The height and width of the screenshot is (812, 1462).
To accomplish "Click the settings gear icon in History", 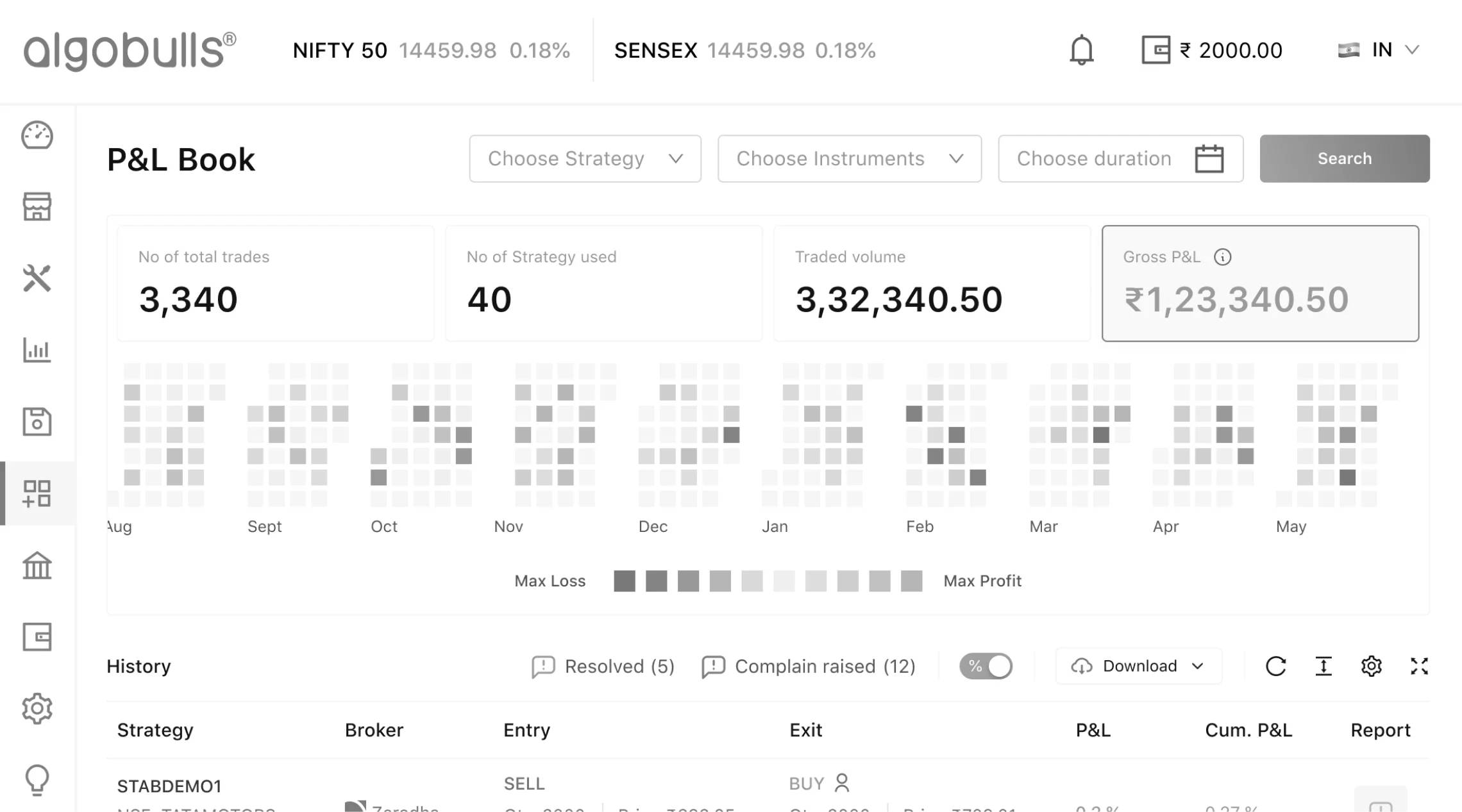I will coord(1370,666).
